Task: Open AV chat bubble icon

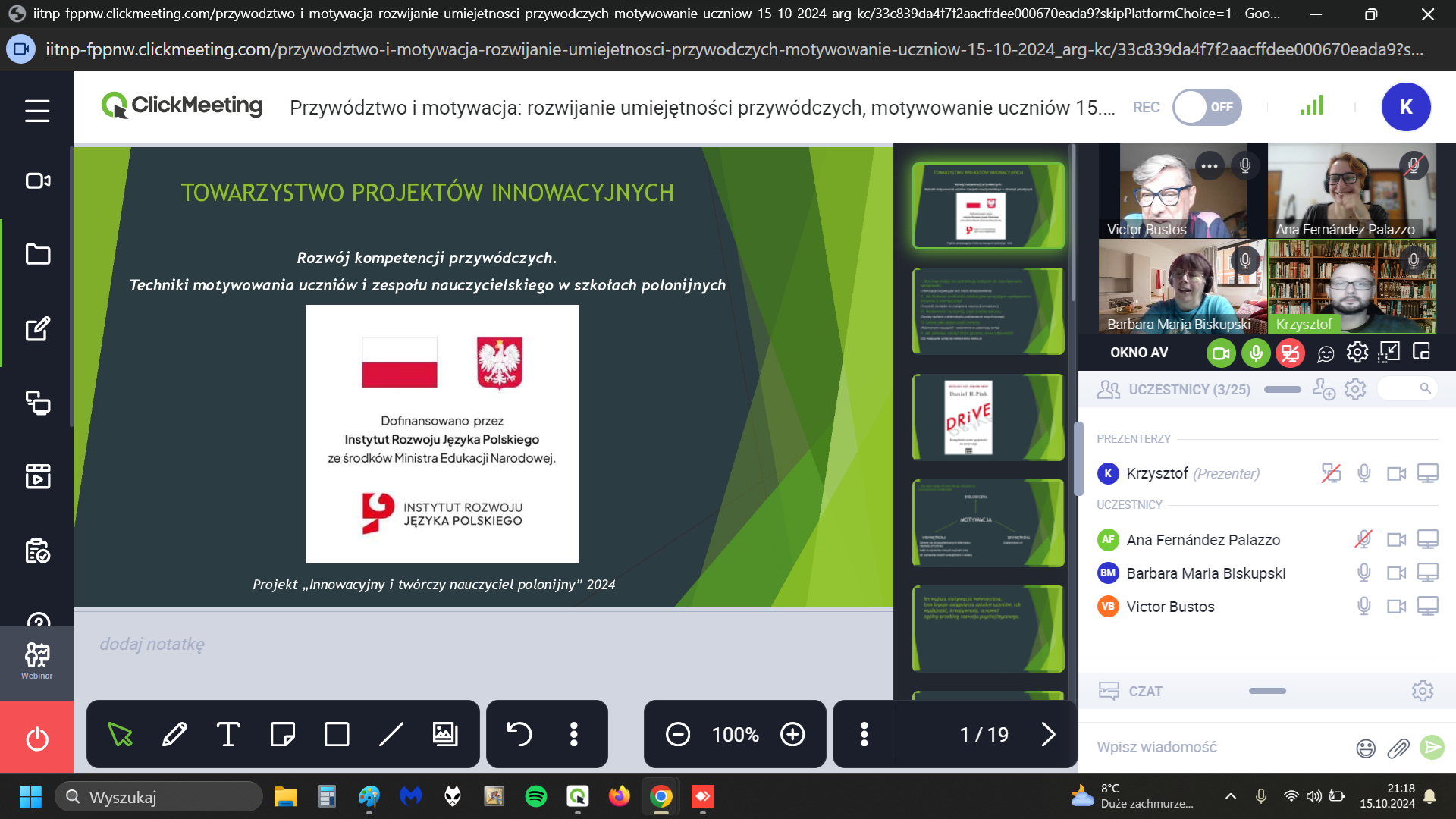Action: pyautogui.click(x=1326, y=353)
